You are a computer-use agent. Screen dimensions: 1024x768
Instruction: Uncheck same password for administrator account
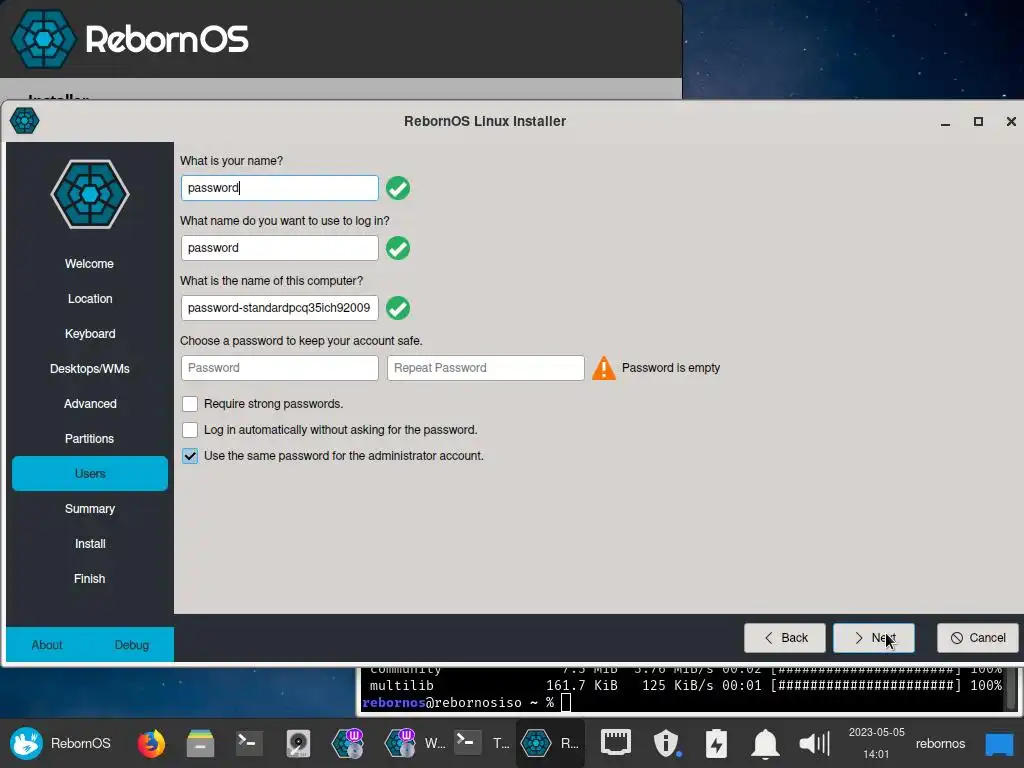(x=190, y=456)
